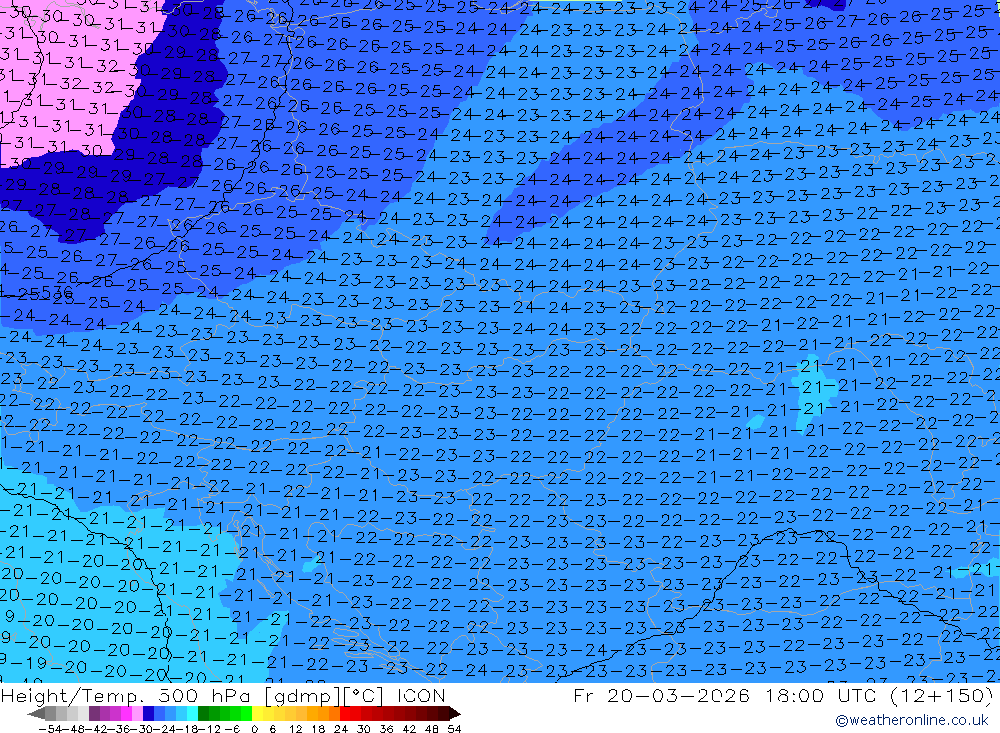Pick the dark blue legend swatch right of -30
Screen dimensions: 1000x733
(148, 714)
